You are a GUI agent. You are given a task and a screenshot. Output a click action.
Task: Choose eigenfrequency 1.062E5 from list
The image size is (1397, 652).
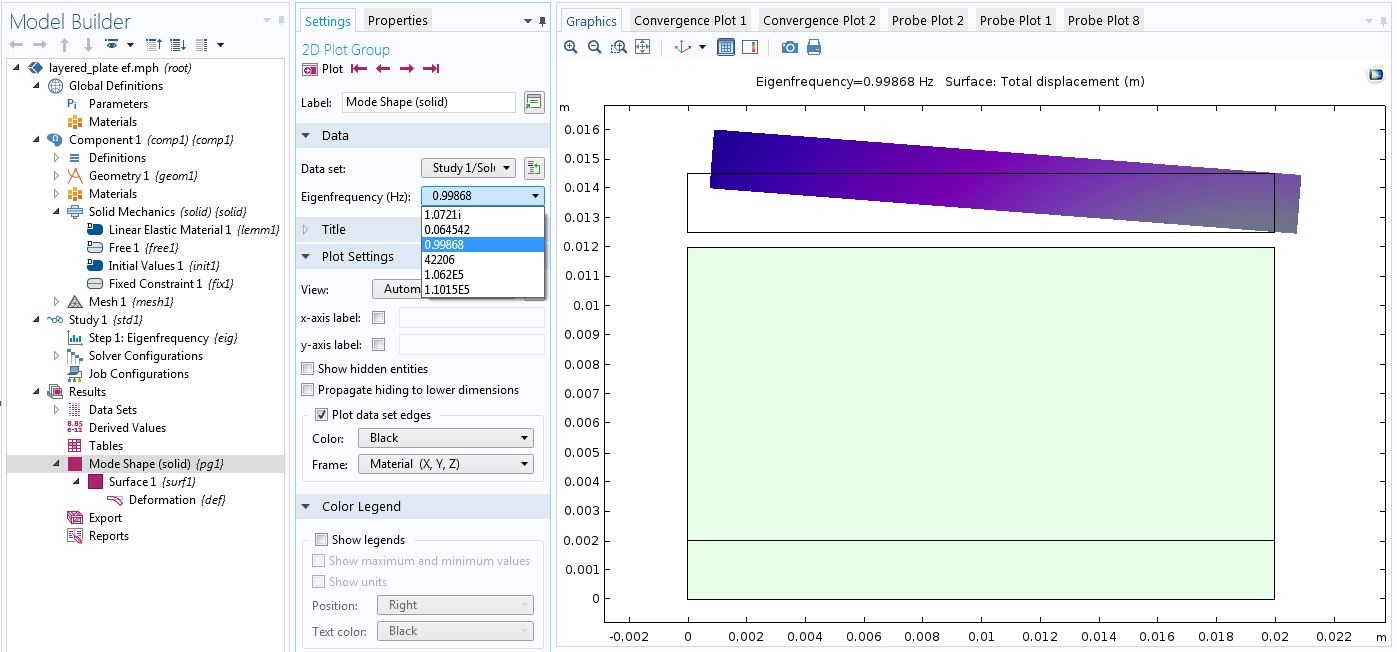point(483,274)
